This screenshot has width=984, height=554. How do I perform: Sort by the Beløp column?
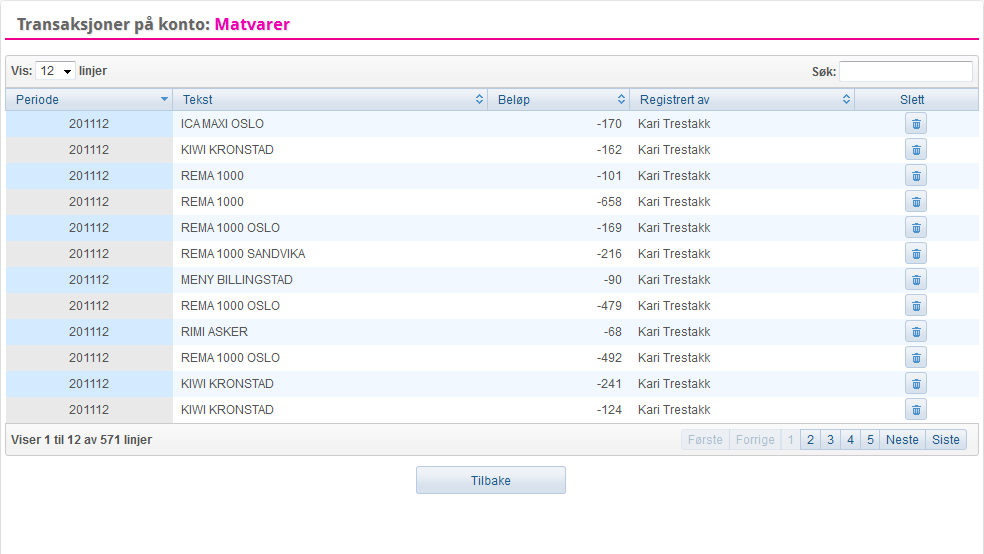pyautogui.click(x=559, y=100)
